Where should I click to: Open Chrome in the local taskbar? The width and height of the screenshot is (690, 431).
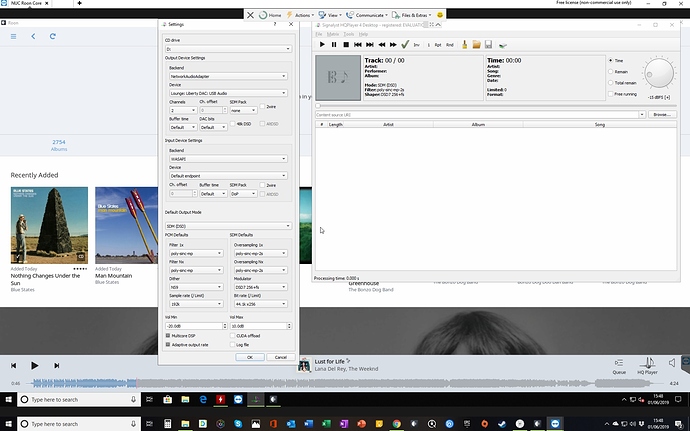pos(396,424)
